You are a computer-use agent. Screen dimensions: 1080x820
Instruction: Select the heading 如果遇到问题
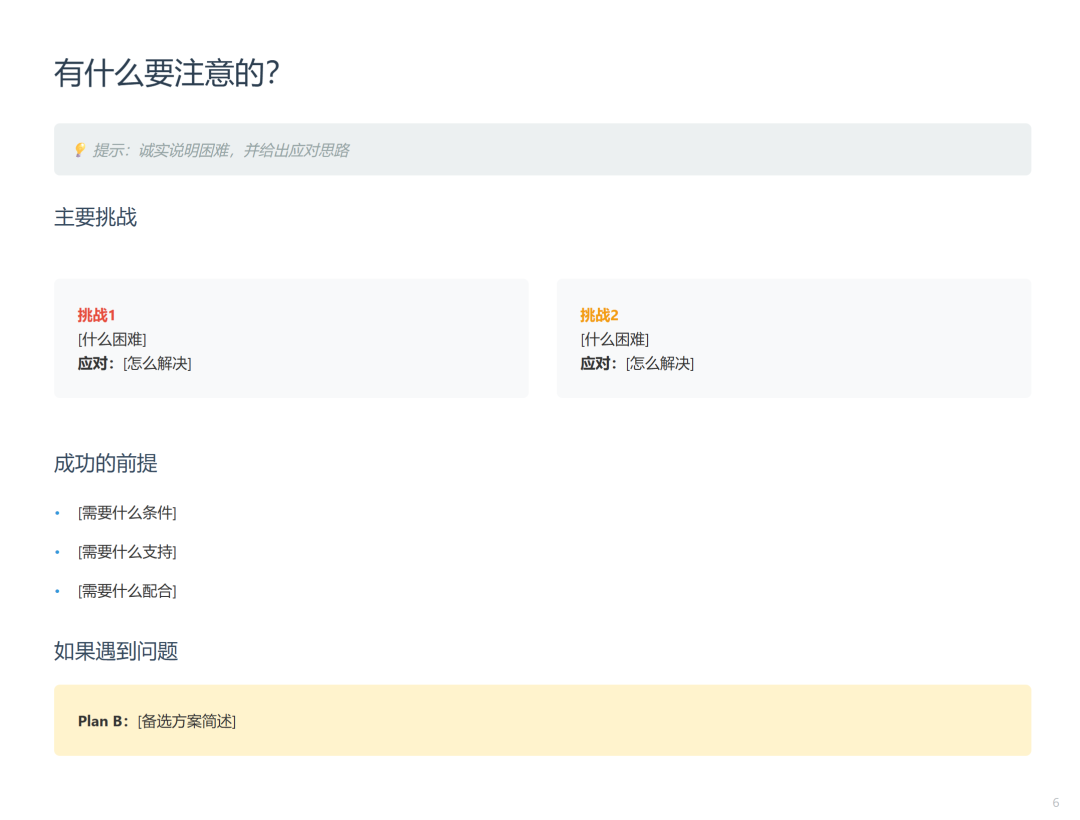[116, 651]
